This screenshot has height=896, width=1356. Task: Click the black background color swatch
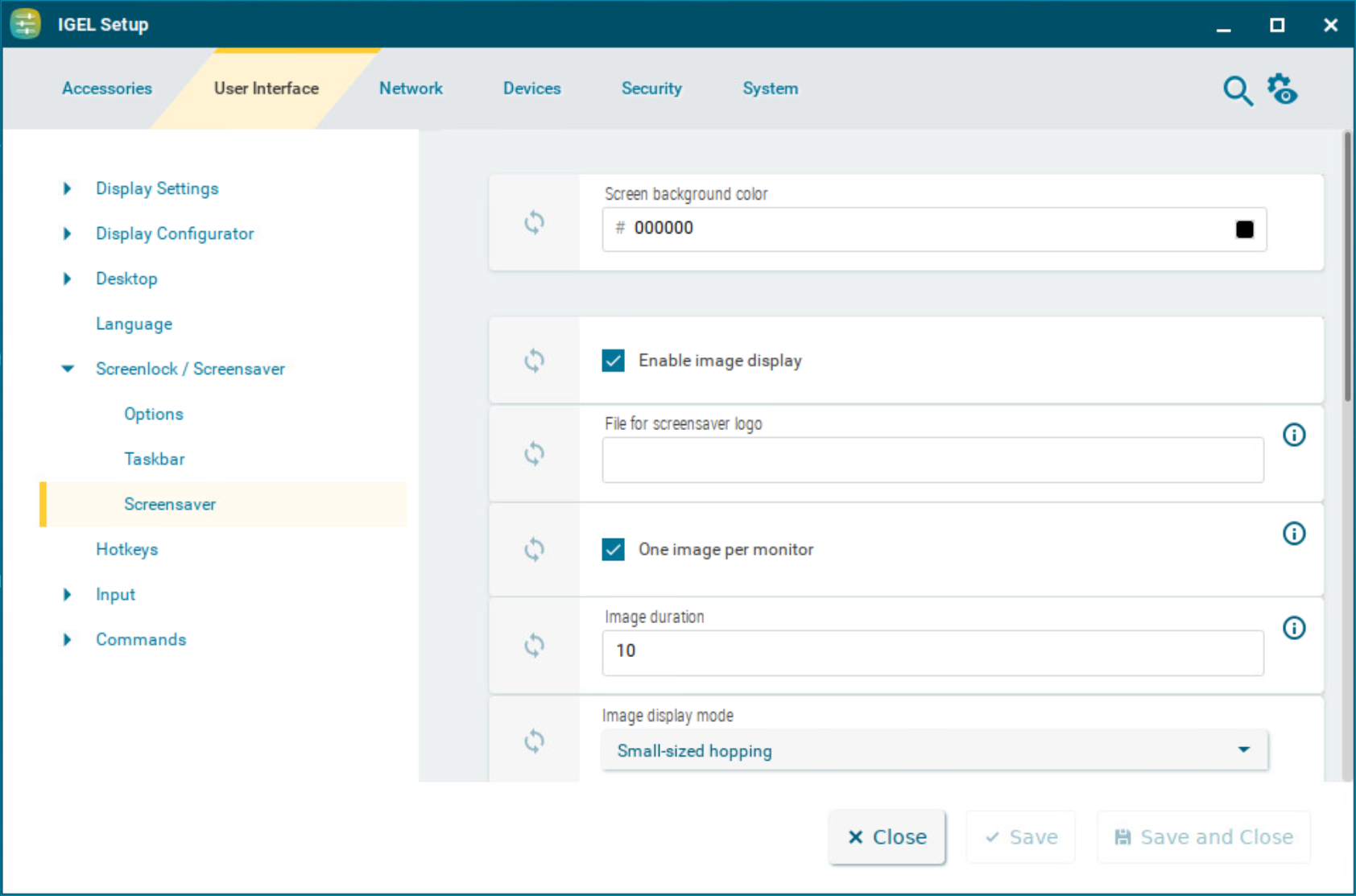tap(1244, 229)
